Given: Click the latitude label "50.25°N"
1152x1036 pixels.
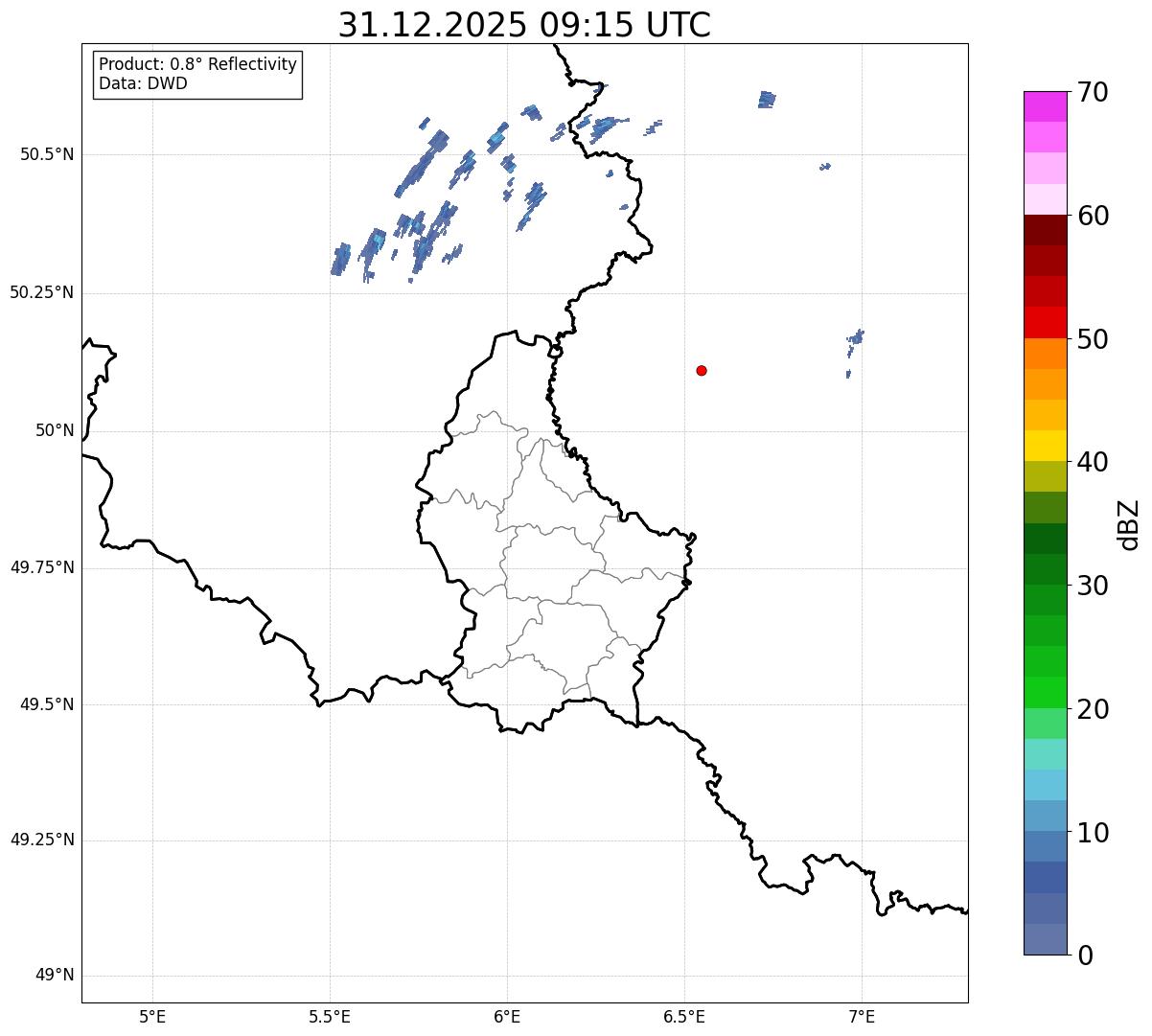Looking at the screenshot, I should [x=42, y=292].
